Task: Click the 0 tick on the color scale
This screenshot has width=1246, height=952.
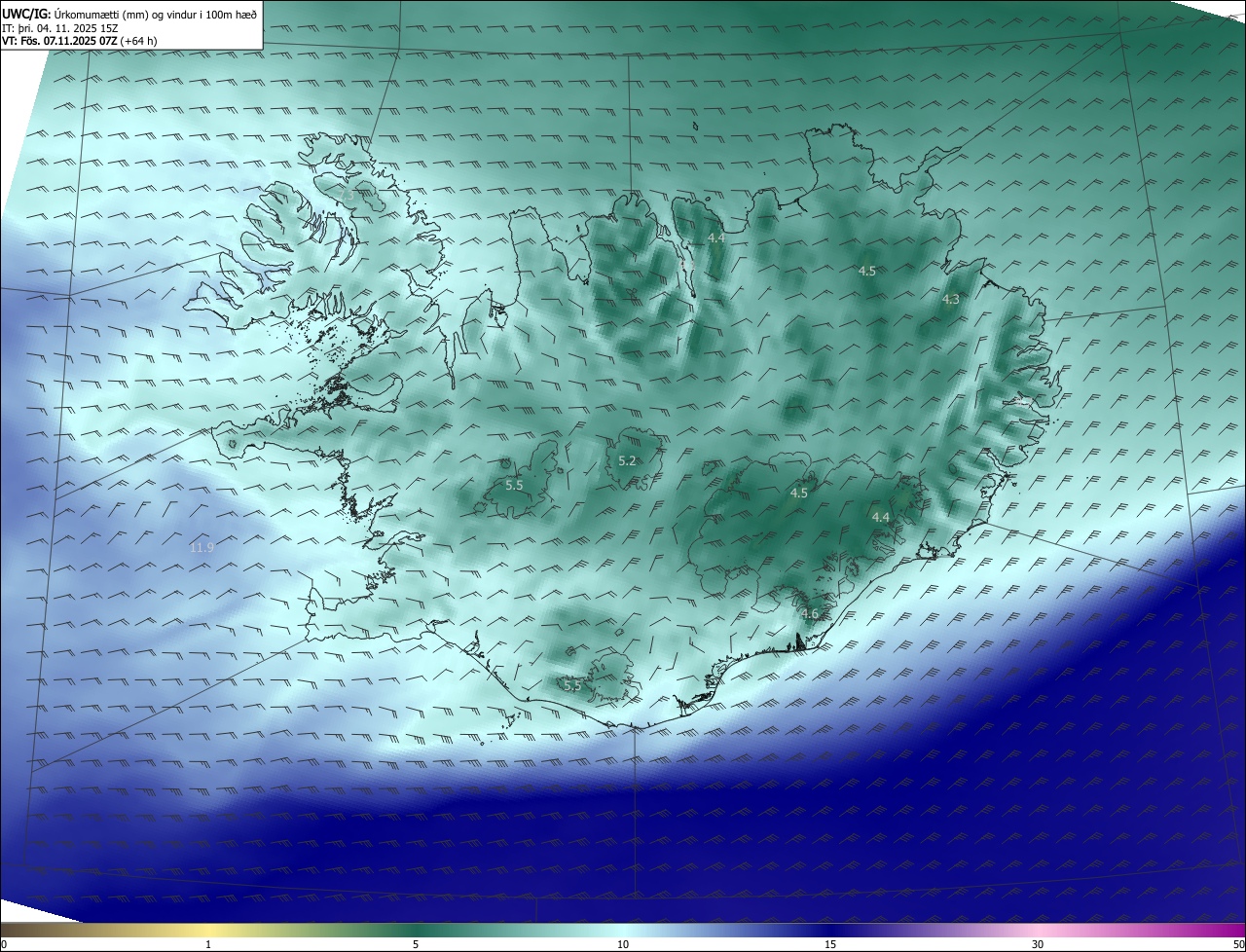Action: pyautogui.click(x=4, y=944)
